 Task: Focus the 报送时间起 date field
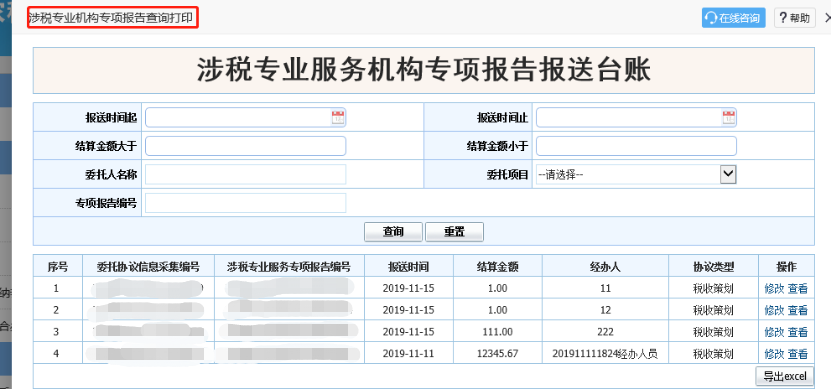point(245,118)
